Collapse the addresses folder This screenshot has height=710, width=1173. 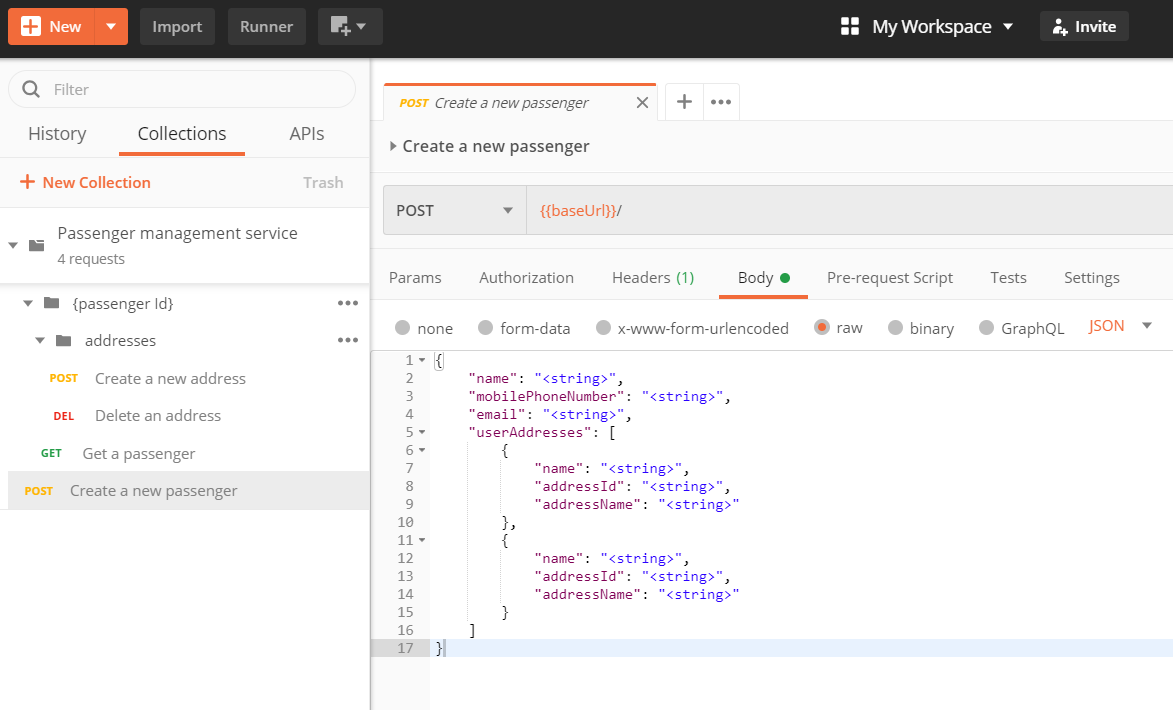pyautogui.click(x=40, y=340)
